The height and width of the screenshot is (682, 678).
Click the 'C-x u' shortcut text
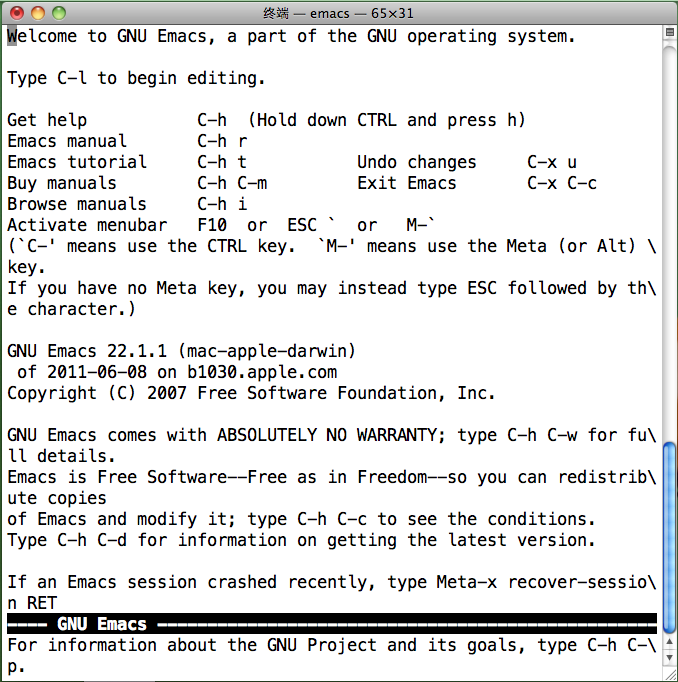click(x=552, y=162)
